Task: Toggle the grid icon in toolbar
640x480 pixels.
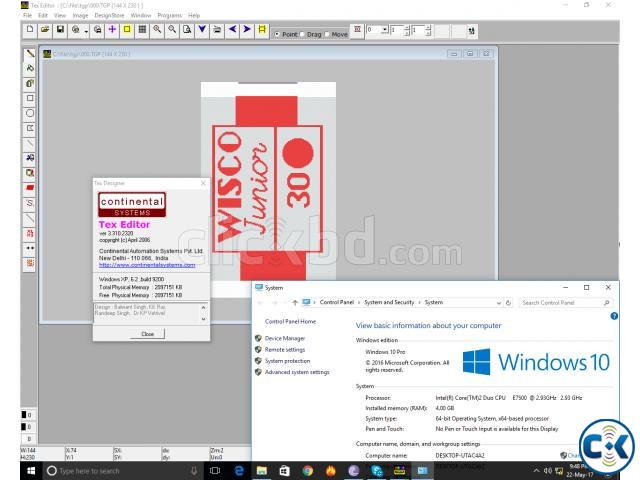Action: [x=142, y=30]
